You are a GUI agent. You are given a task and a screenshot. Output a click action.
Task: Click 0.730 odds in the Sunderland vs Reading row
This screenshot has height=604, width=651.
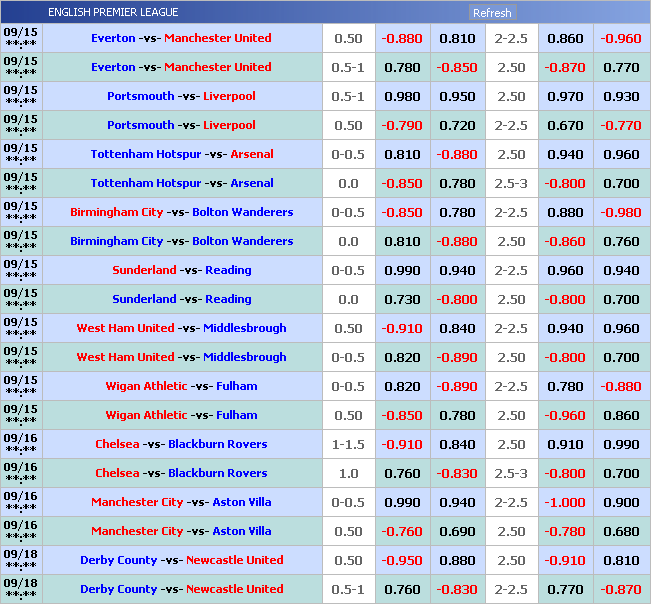click(x=401, y=299)
